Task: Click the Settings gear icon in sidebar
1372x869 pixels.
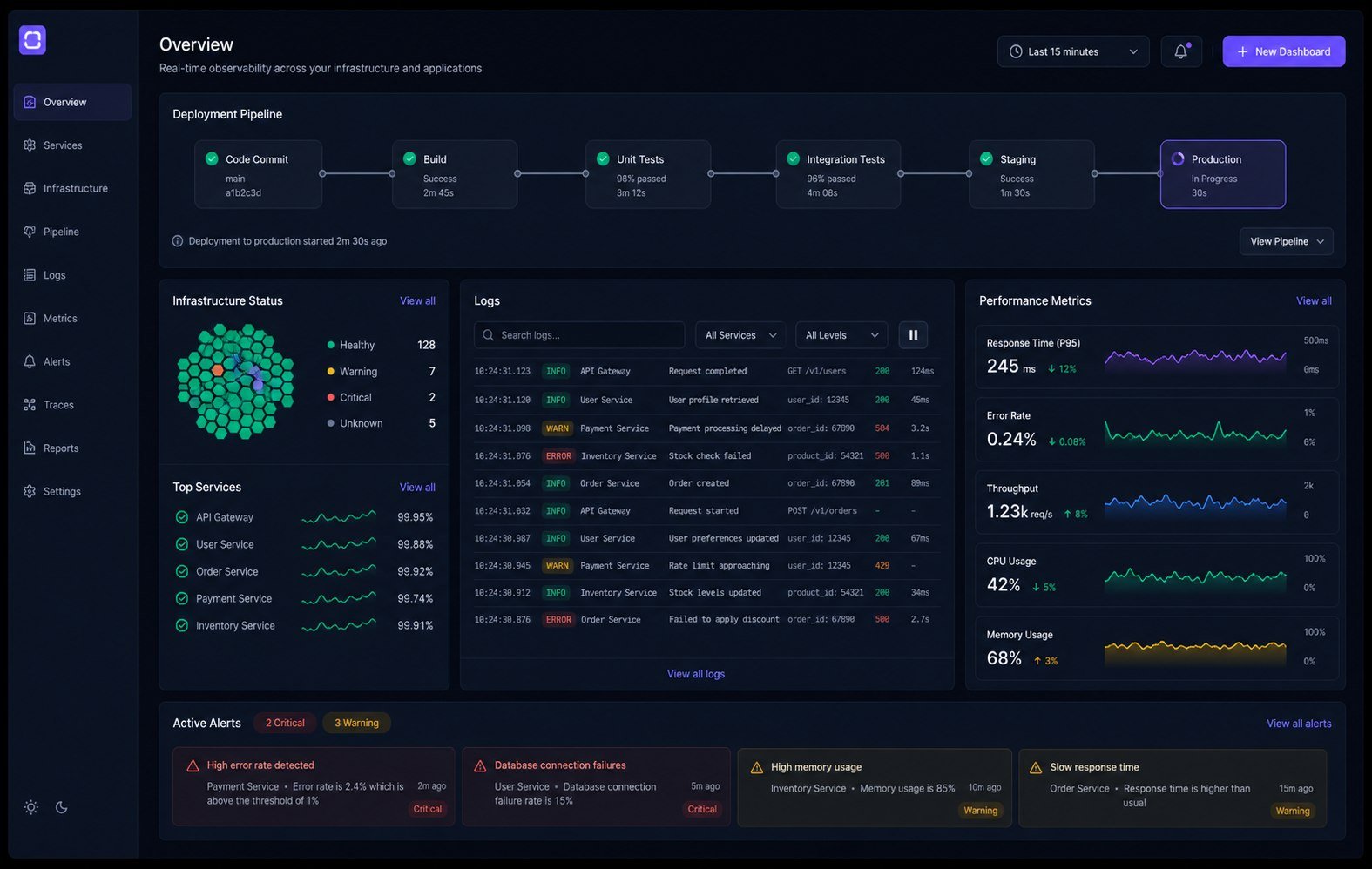Action: [x=30, y=491]
